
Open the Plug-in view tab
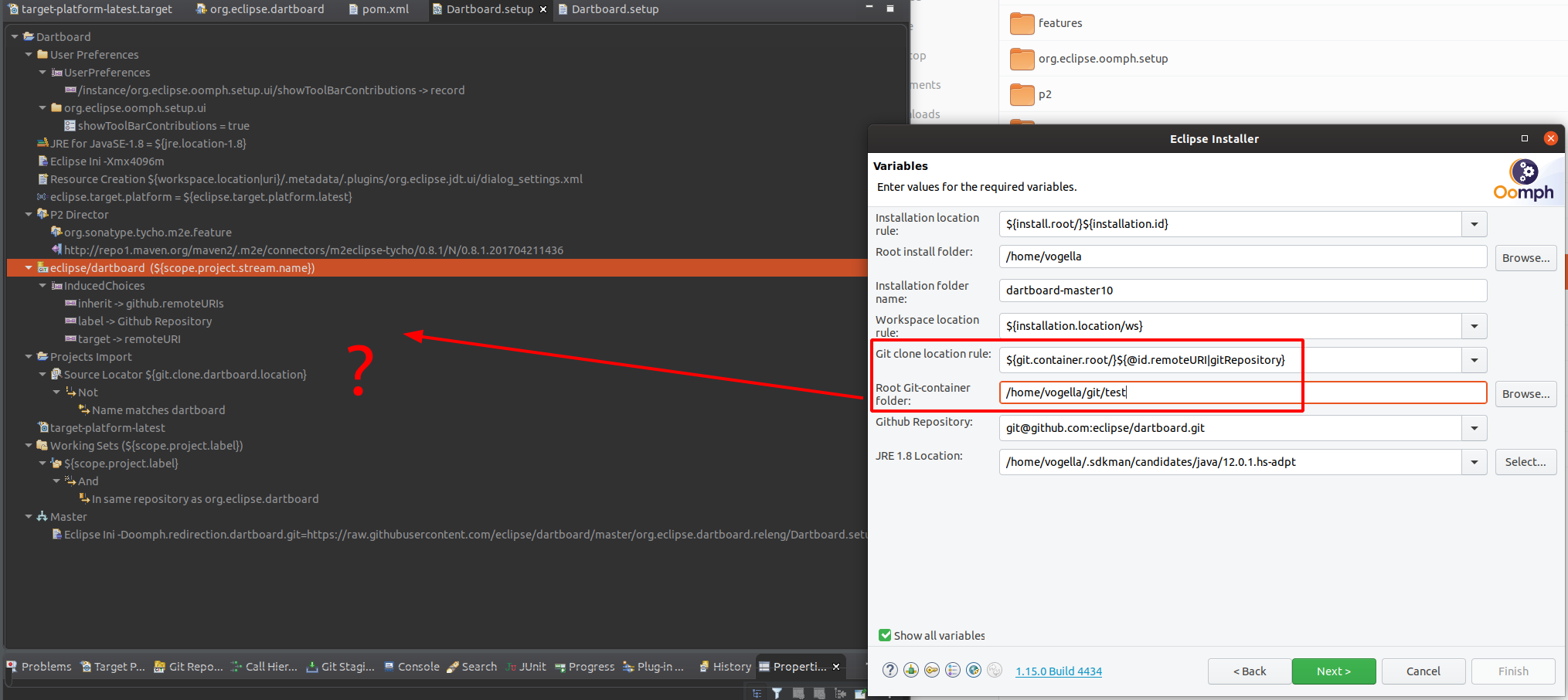653,667
